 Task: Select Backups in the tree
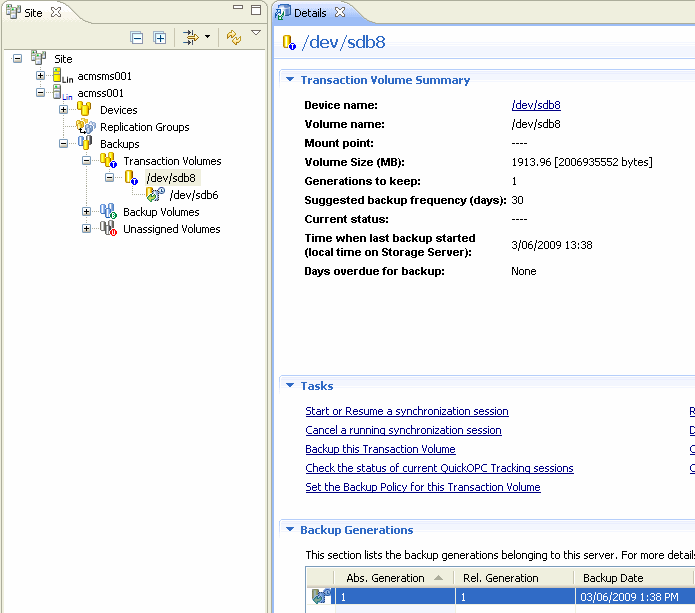tap(120, 144)
